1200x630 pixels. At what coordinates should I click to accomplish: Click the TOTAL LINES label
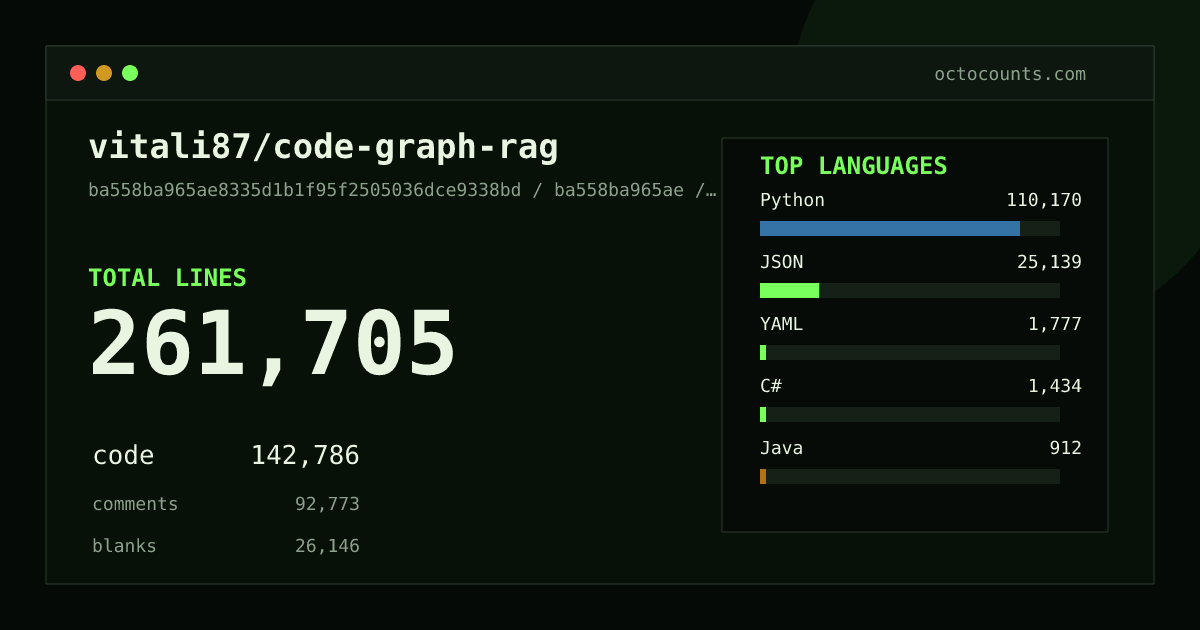pos(167,278)
